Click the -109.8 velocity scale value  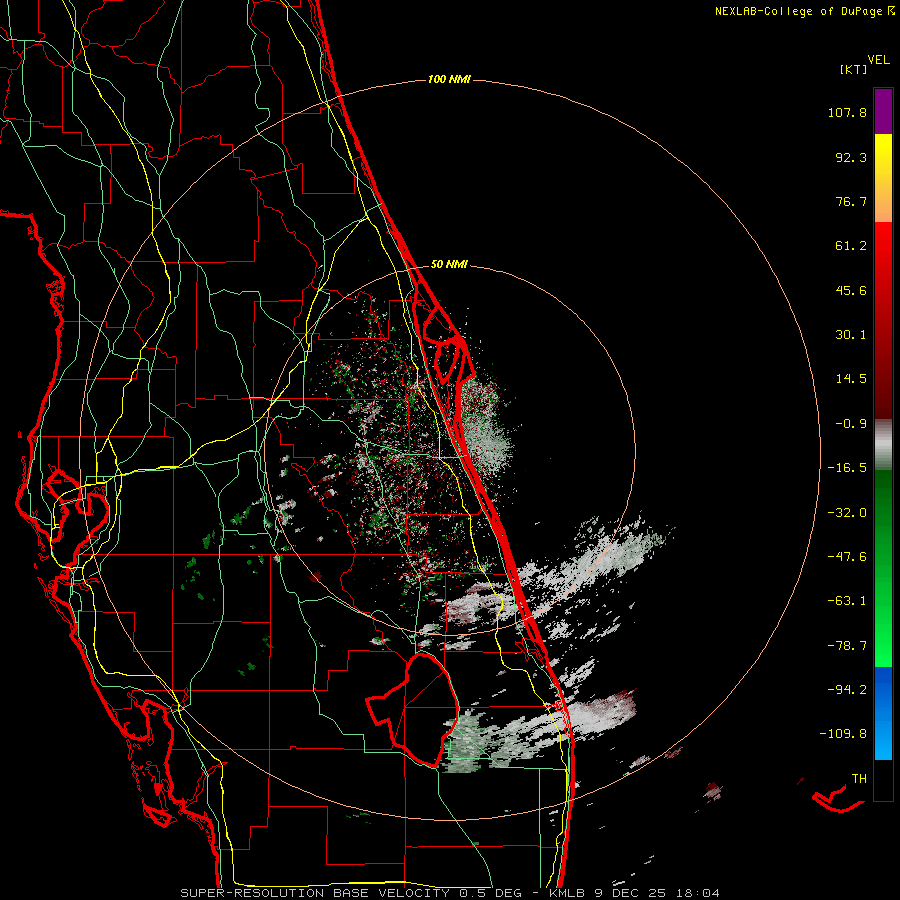[x=843, y=734]
